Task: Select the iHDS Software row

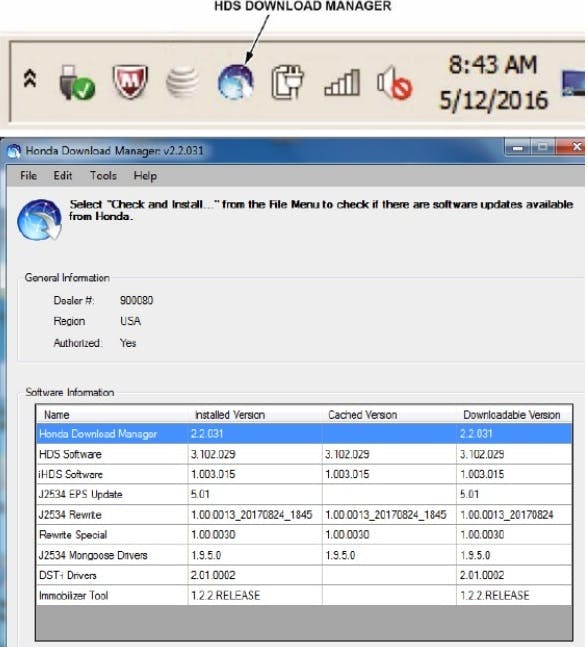Action: pyautogui.click(x=304, y=474)
